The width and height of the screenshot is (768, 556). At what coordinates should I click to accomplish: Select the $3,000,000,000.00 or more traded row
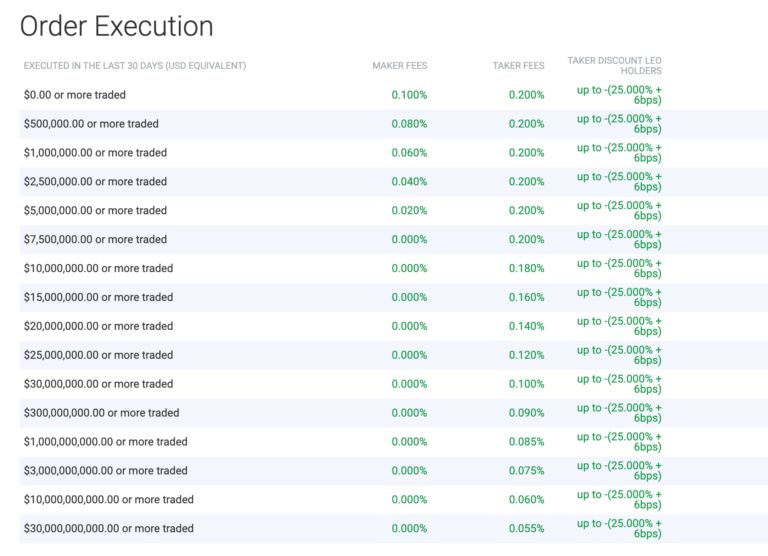click(x=394, y=471)
